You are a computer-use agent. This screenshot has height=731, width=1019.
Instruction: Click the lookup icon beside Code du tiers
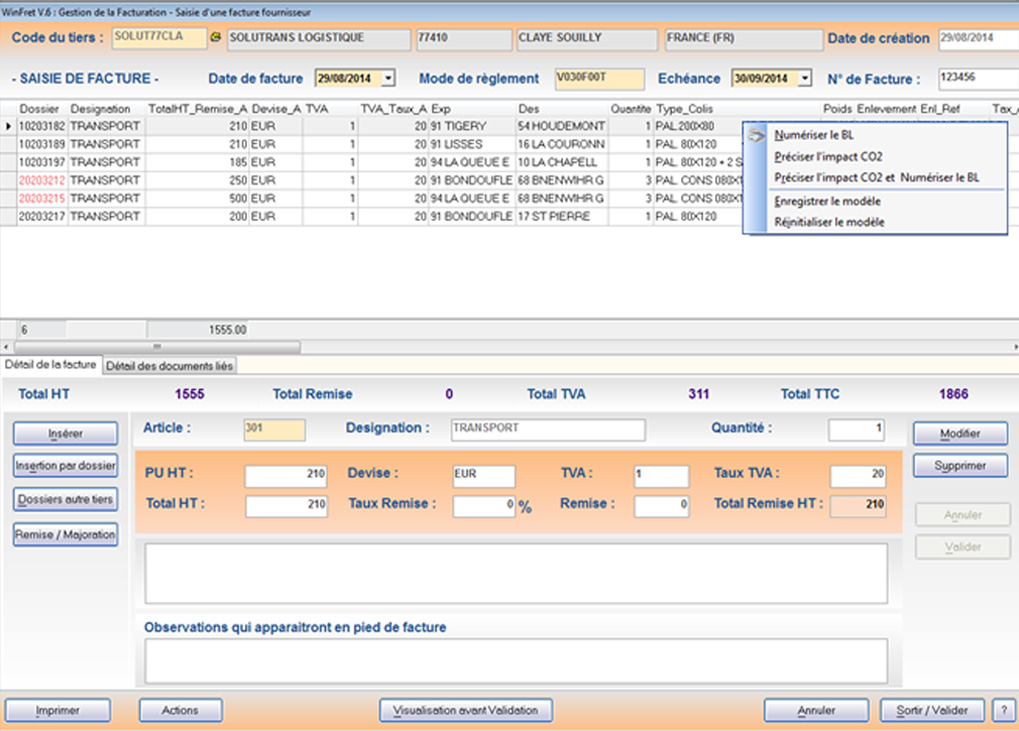coord(215,38)
